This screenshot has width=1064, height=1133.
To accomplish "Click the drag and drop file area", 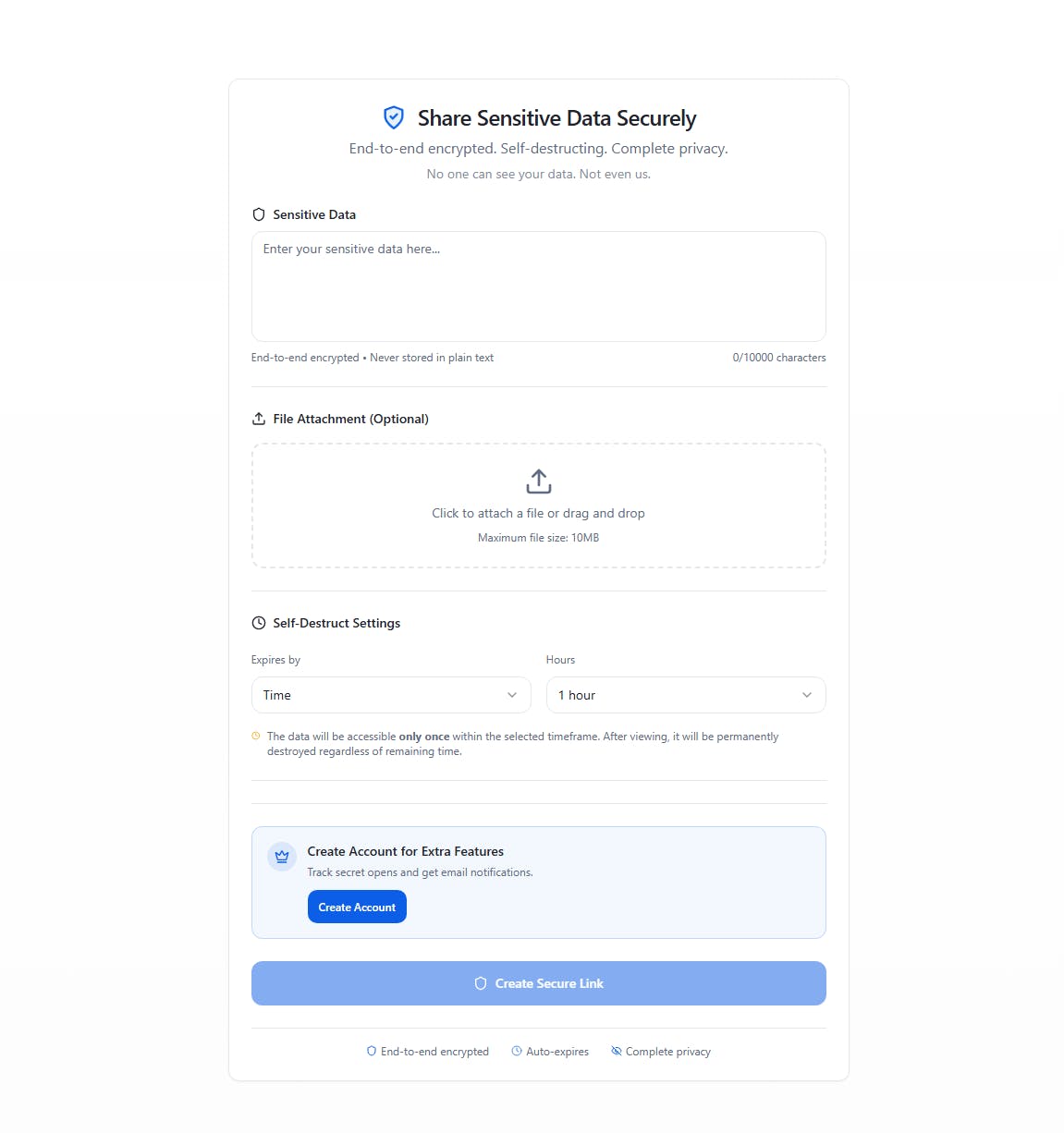I will (x=539, y=506).
